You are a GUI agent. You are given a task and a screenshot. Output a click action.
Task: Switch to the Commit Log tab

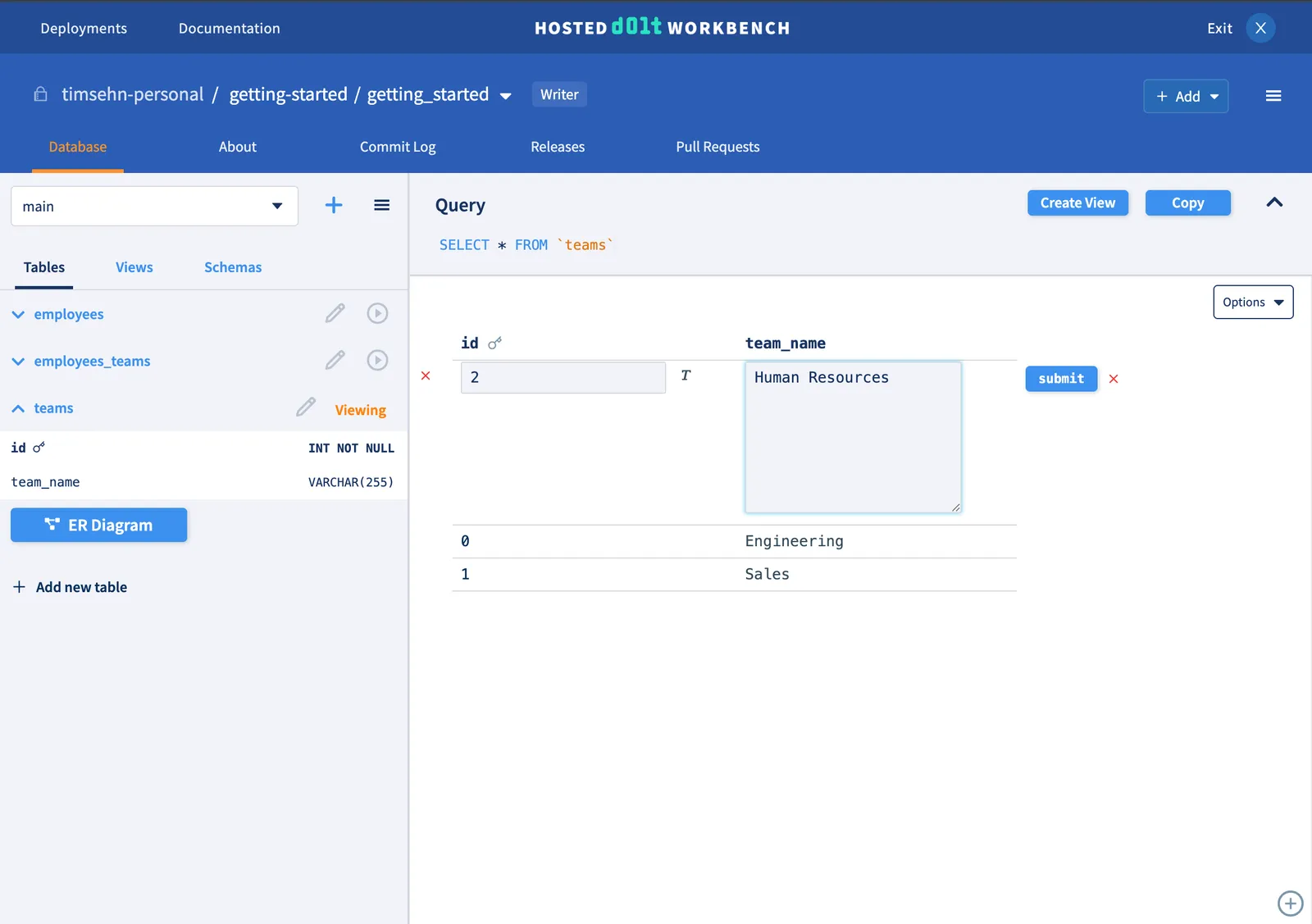(398, 147)
